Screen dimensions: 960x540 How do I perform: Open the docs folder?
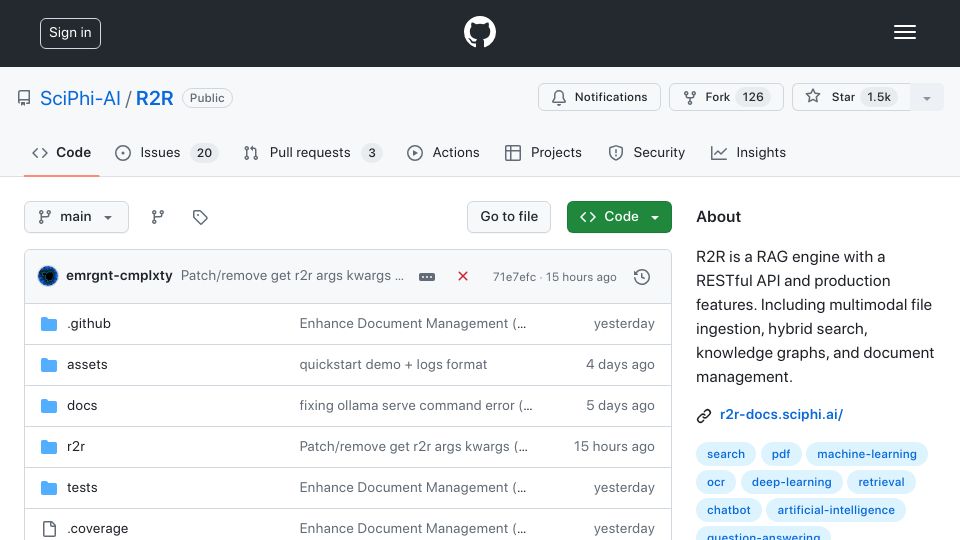[x=82, y=405]
